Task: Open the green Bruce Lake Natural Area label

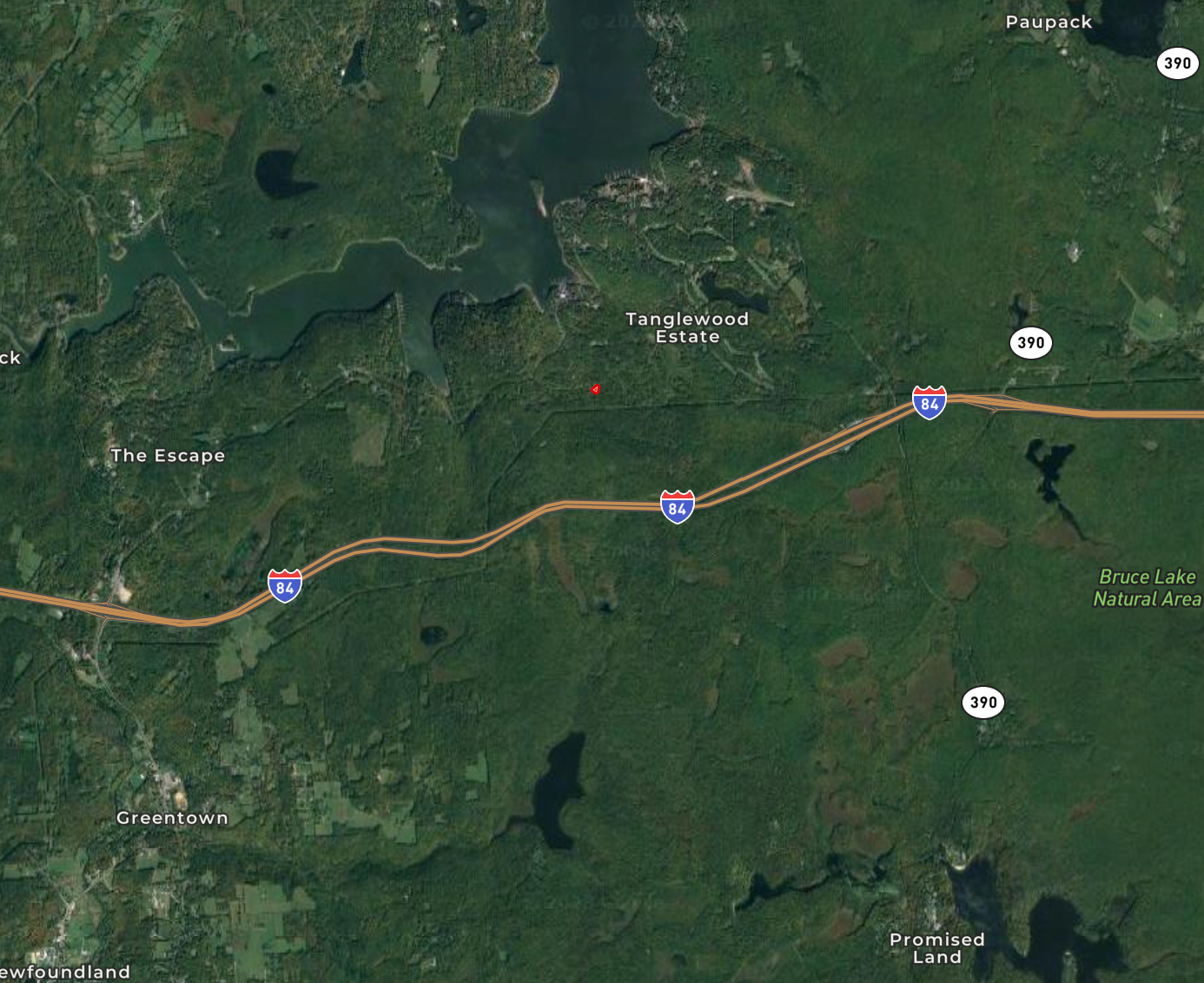Action: [1148, 588]
